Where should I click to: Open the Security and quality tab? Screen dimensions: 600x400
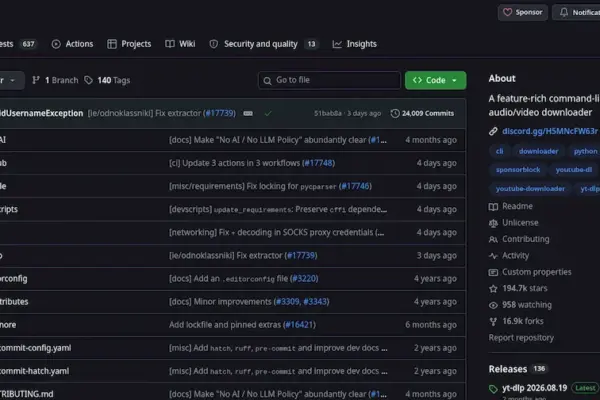coord(264,44)
